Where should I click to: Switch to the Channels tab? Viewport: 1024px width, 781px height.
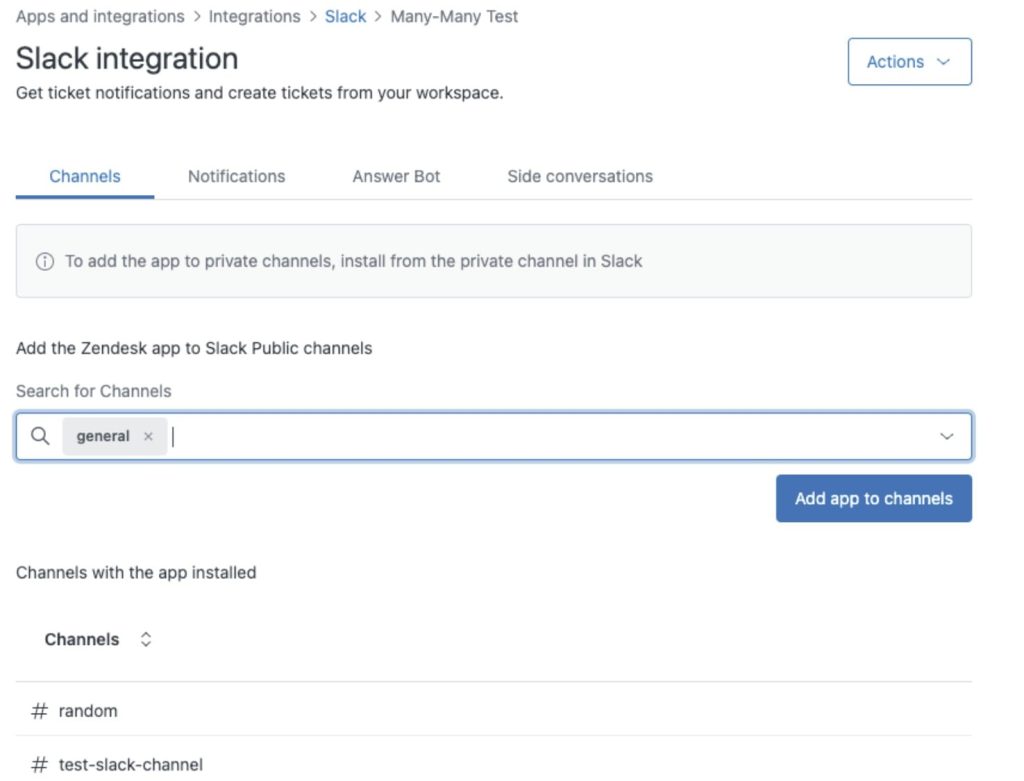[x=85, y=176]
